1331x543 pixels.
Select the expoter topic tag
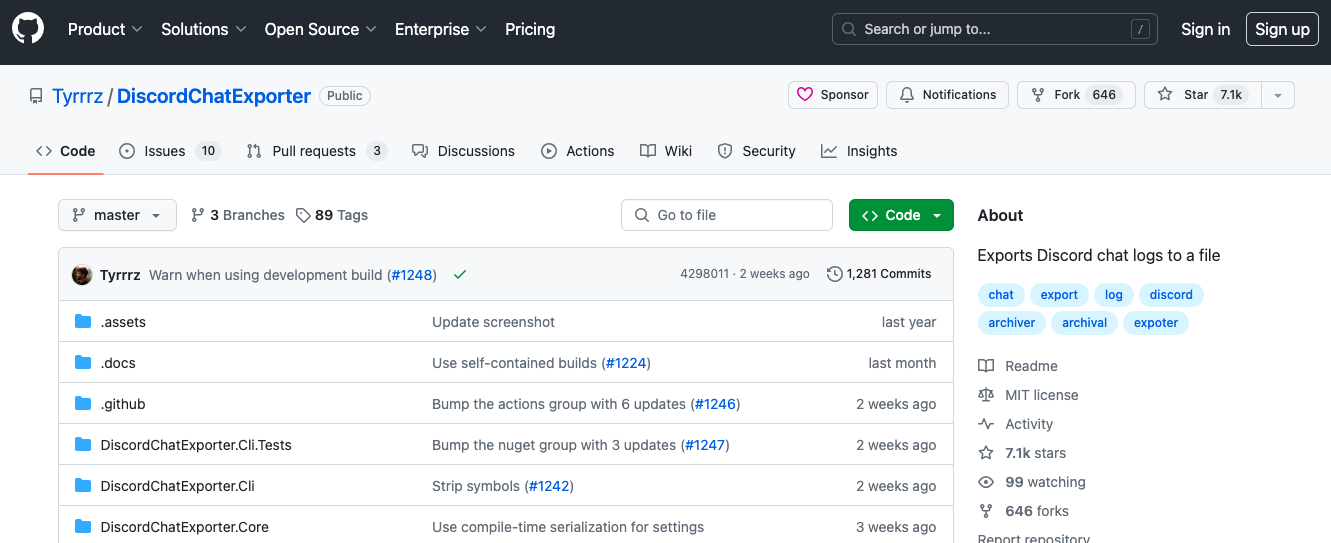pos(1156,323)
